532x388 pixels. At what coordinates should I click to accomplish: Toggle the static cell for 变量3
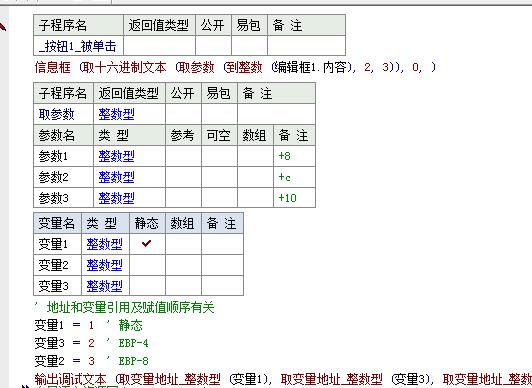coord(147,286)
